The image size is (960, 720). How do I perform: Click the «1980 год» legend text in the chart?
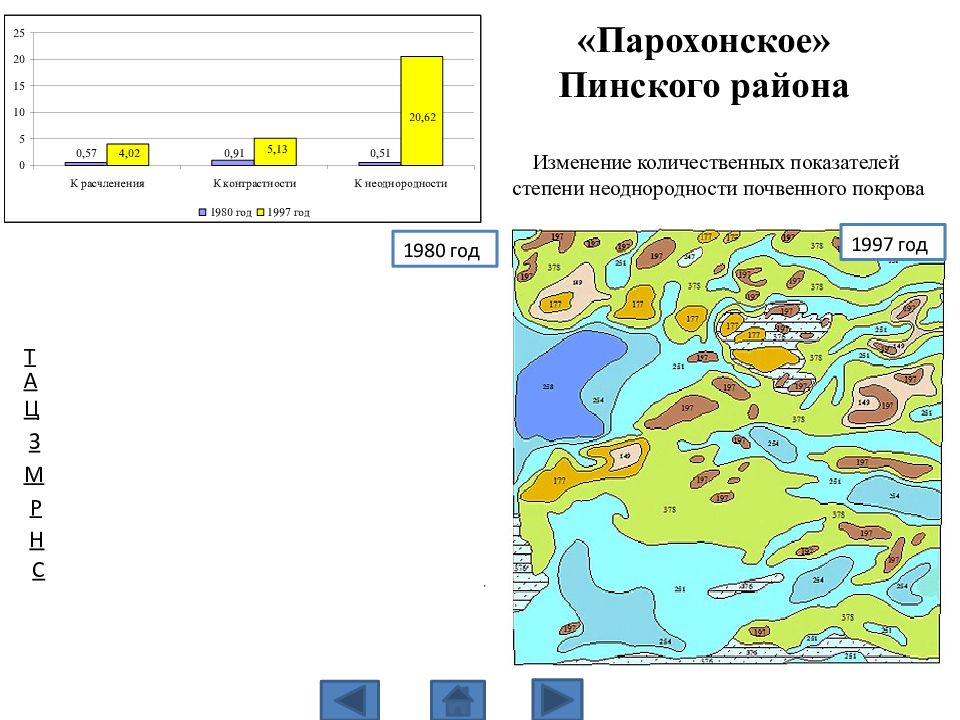pyautogui.click(x=231, y=212)
